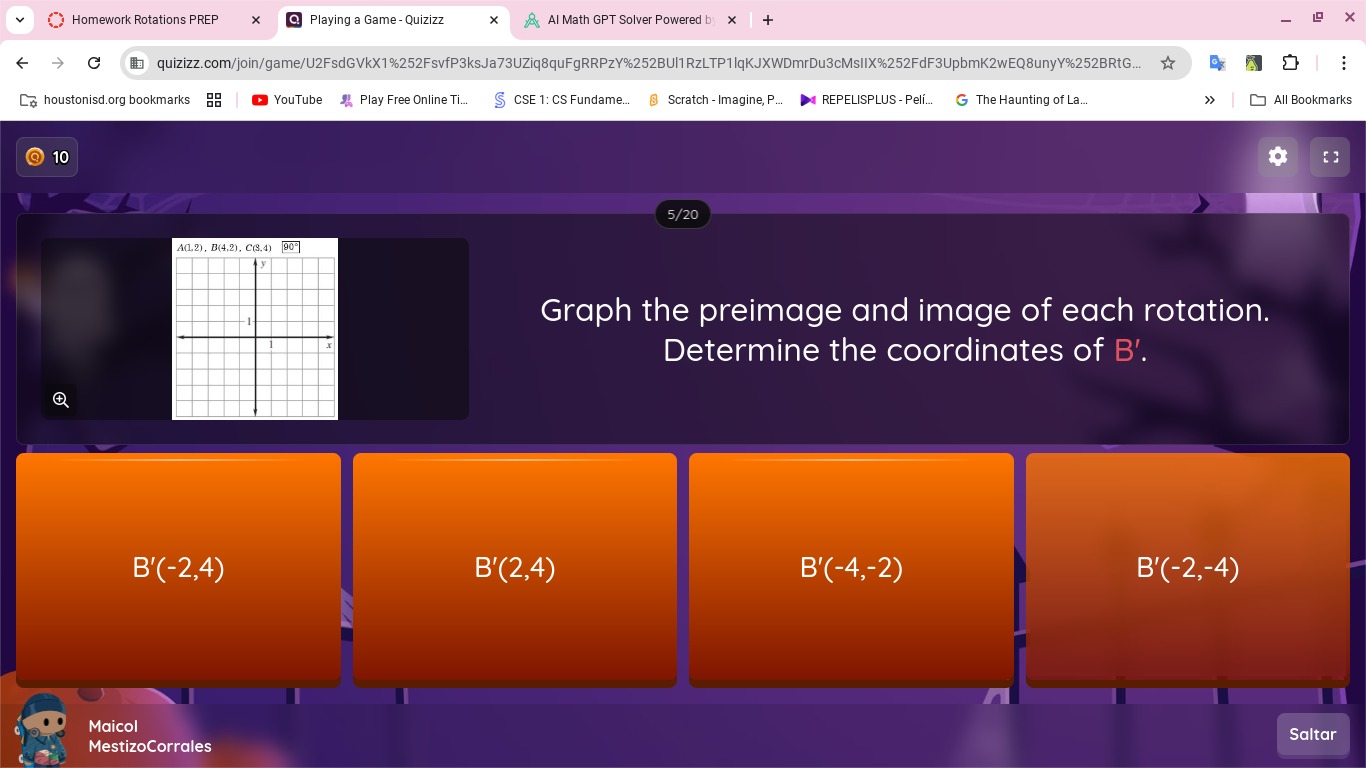
Task: Switch to Homework Rotations PREP tab
Action: (x=145, y=20)
